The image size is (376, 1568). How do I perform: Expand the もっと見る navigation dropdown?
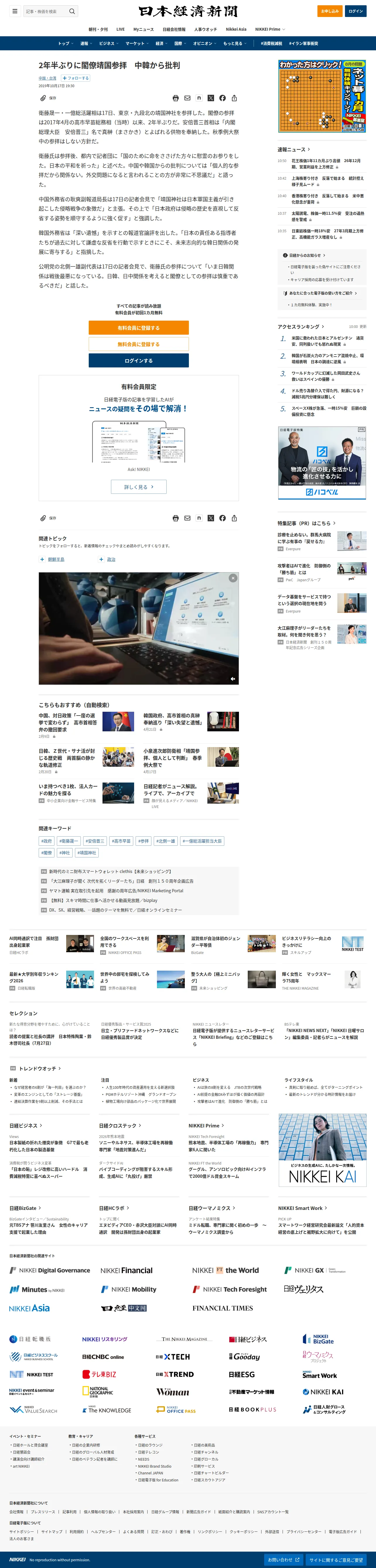point(235,44)
